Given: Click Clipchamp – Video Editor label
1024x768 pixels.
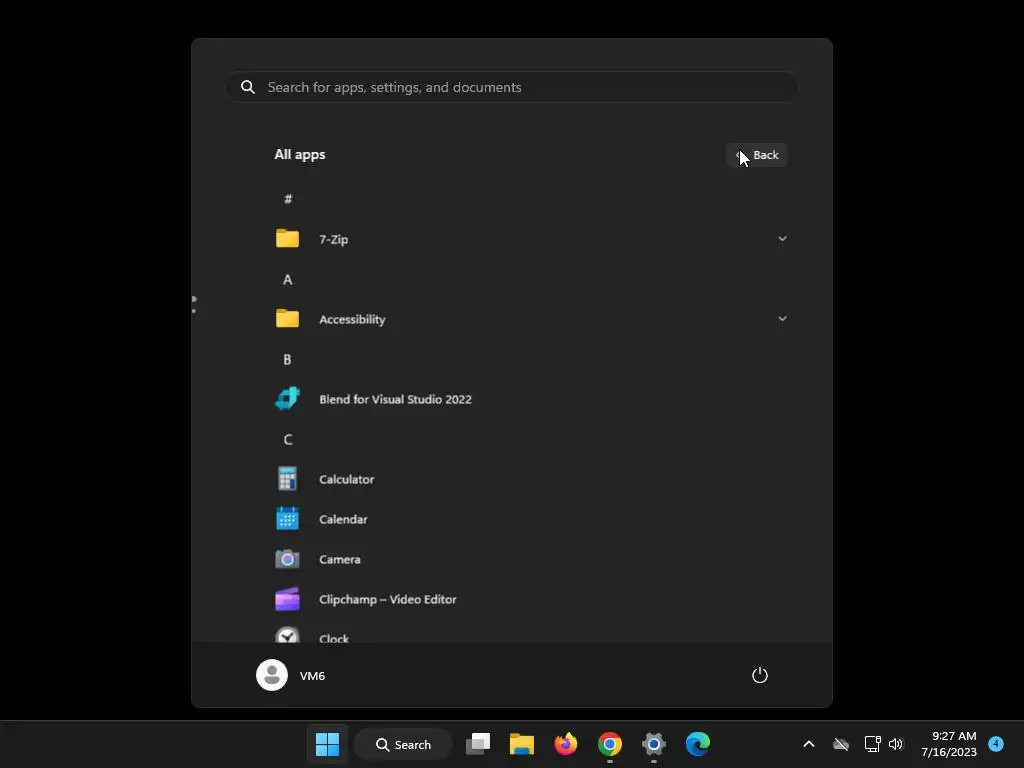Looking at the screenshot, I should click(388, 600).
